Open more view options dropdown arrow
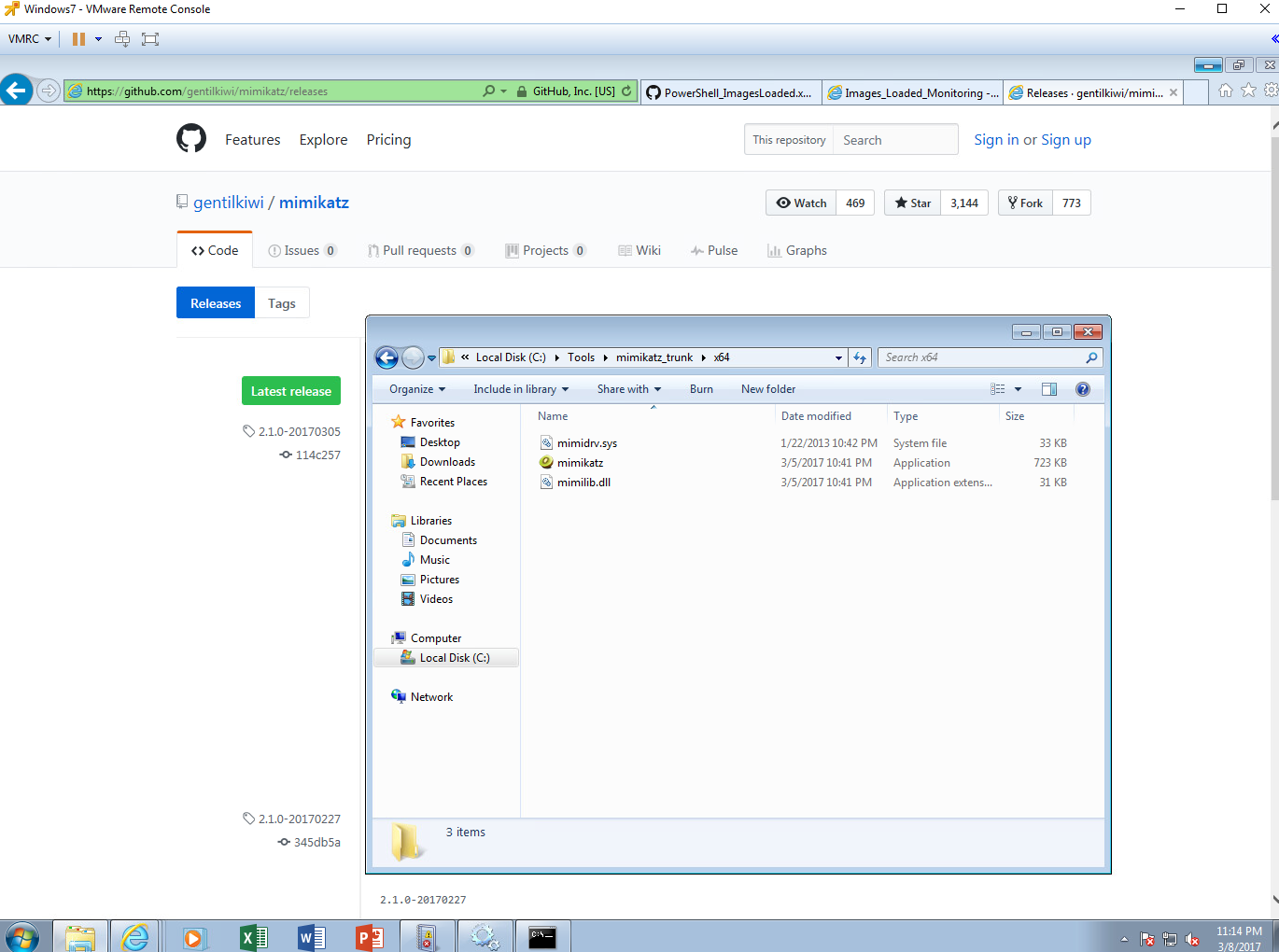Viewport: 1279px width, 952px height. click(1018, 389)
